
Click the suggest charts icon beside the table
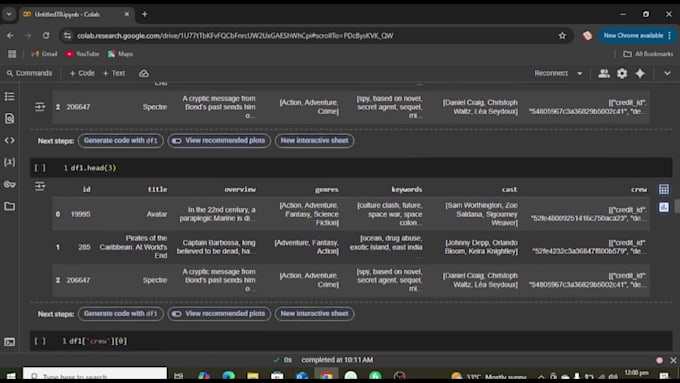[664, 207]
